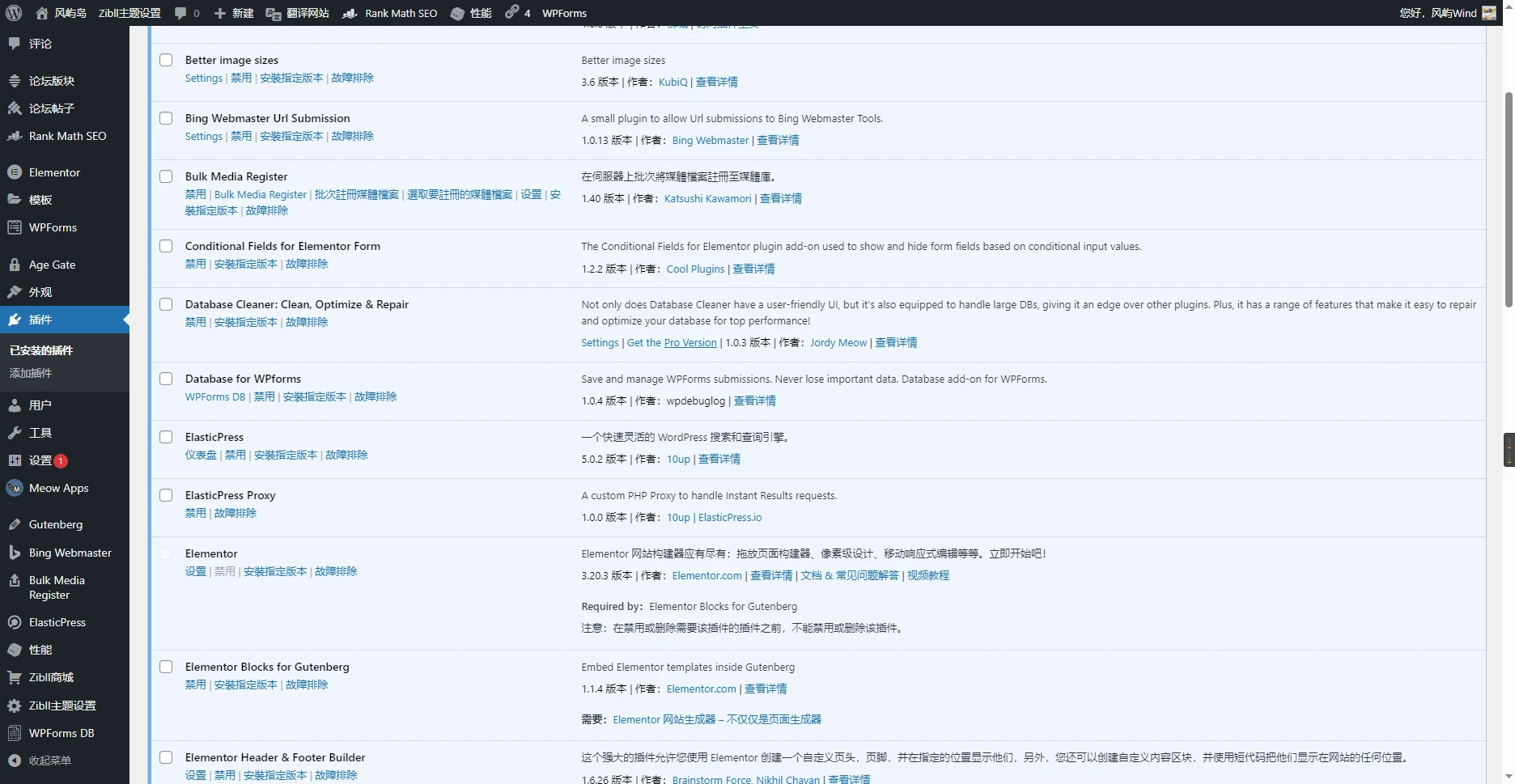The height and width of the screenshot is (784, 1515).
Task: Expand the Rank Math SEO admin bar menu
Action: (x=390, y=13)
